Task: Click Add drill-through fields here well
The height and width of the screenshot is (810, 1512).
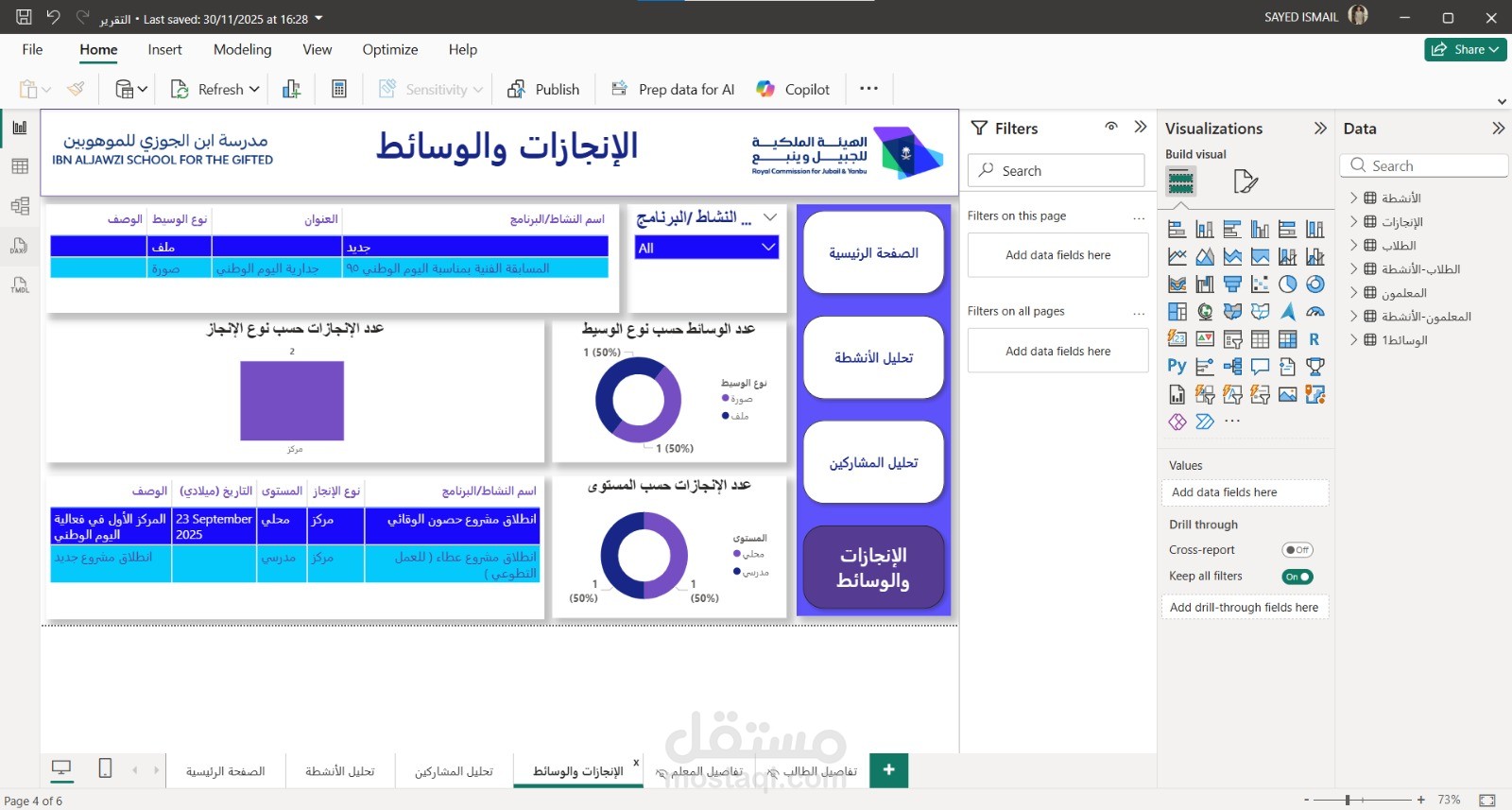Action: 1245,607
